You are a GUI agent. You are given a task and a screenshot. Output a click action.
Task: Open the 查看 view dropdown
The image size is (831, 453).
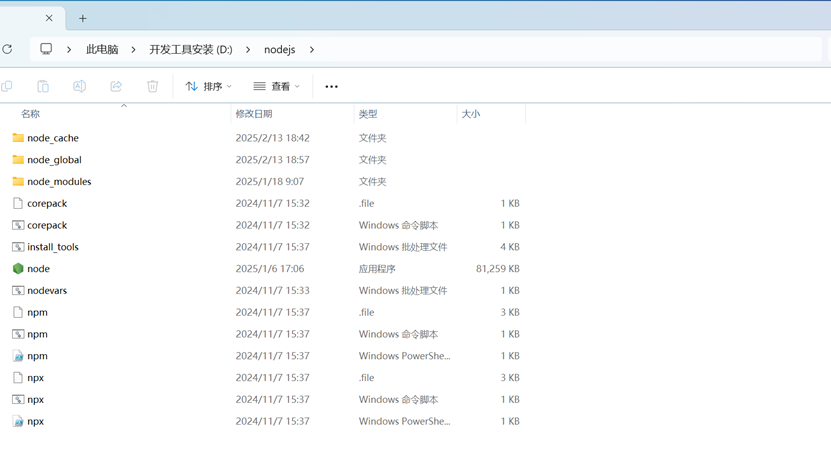click(x=276, y=86)
